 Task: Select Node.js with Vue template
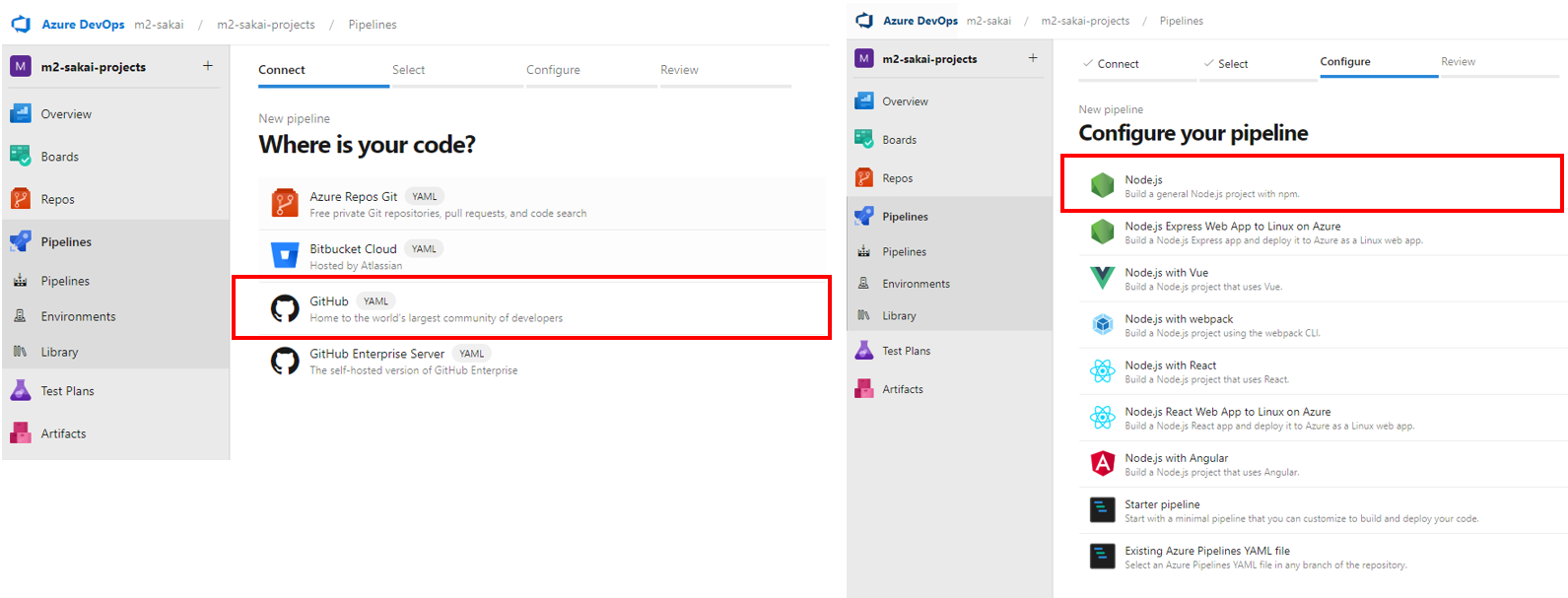point(1324,279)
